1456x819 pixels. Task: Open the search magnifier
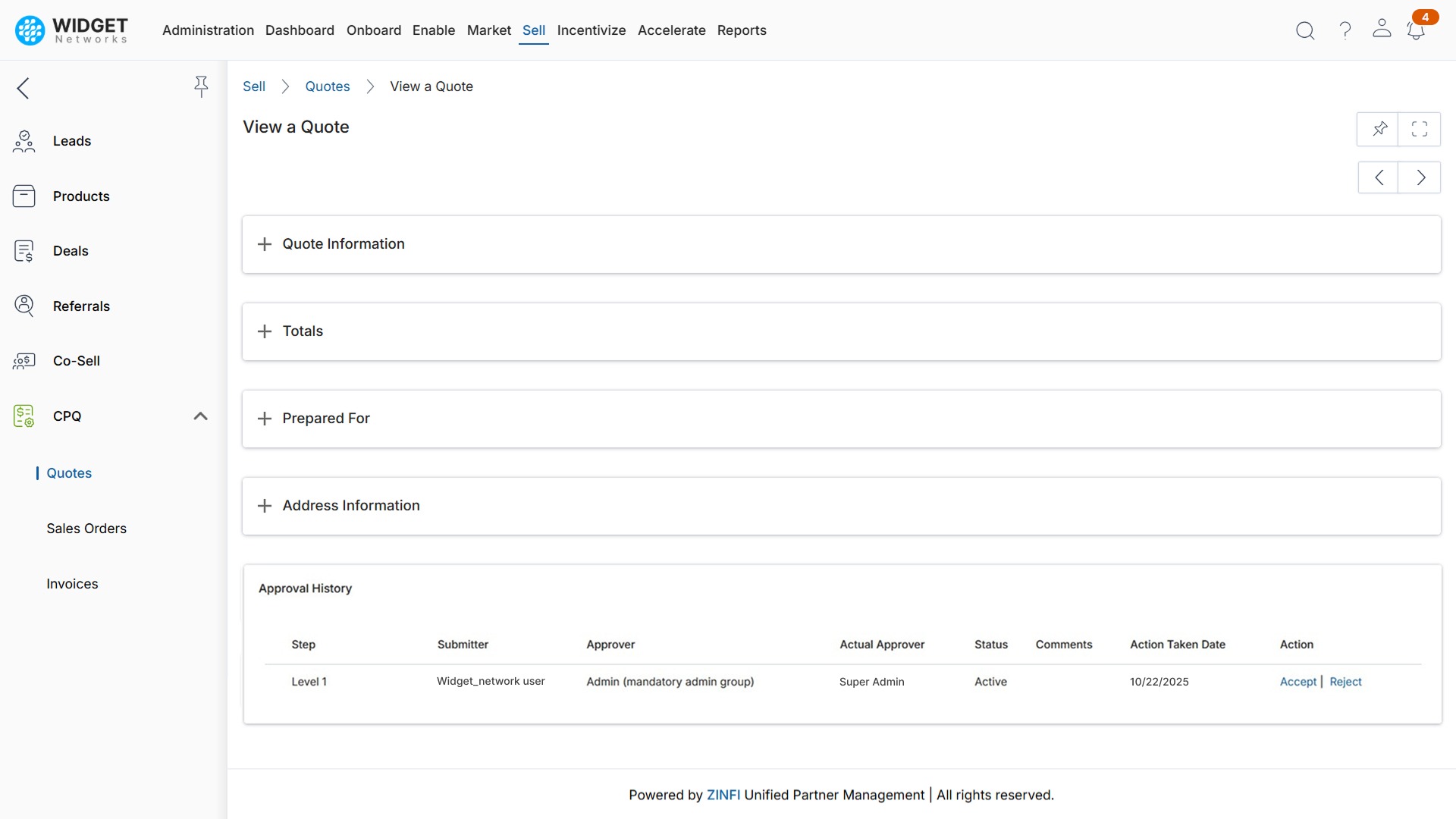[x=1305, y=30]
